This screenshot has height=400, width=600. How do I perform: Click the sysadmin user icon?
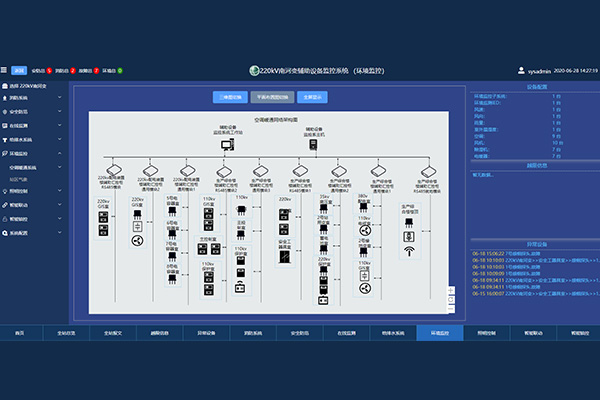point(521,71)
